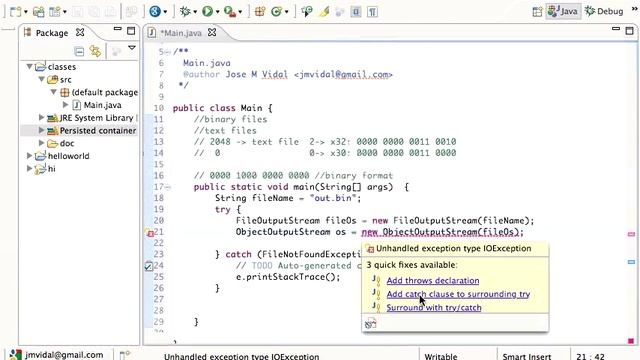The image size is (640, 360).
Task: Click Add throws declaration quick fix
Action: point(433,280)
